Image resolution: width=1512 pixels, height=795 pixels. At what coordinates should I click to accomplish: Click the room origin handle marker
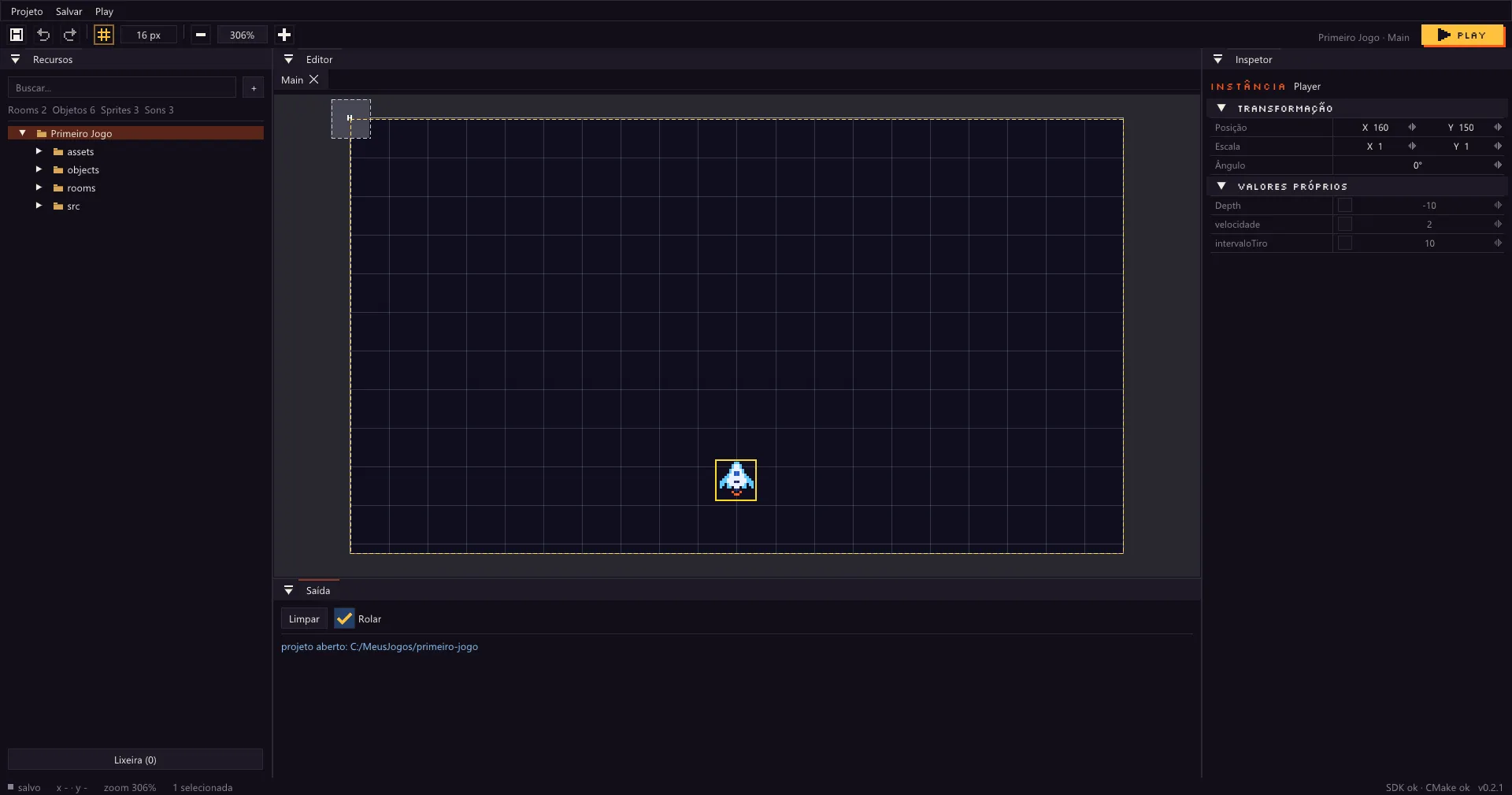click(x=350, y=118)
